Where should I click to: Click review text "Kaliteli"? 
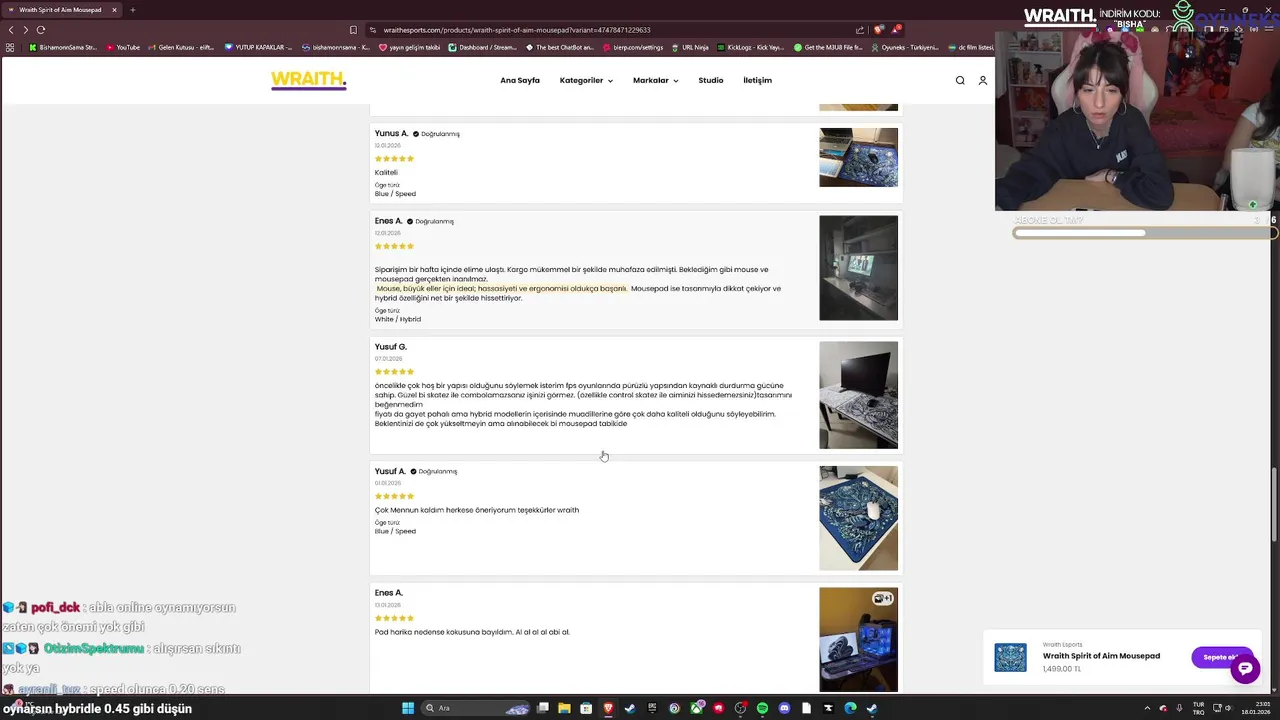click(x=386, y=173)
